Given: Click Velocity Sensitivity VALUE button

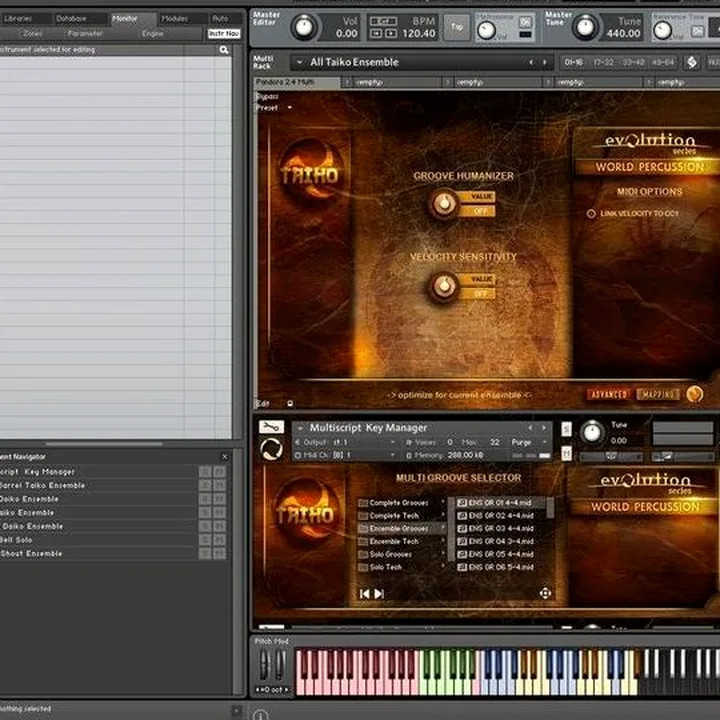Looking at the screenshot, I should pos(478,279).
